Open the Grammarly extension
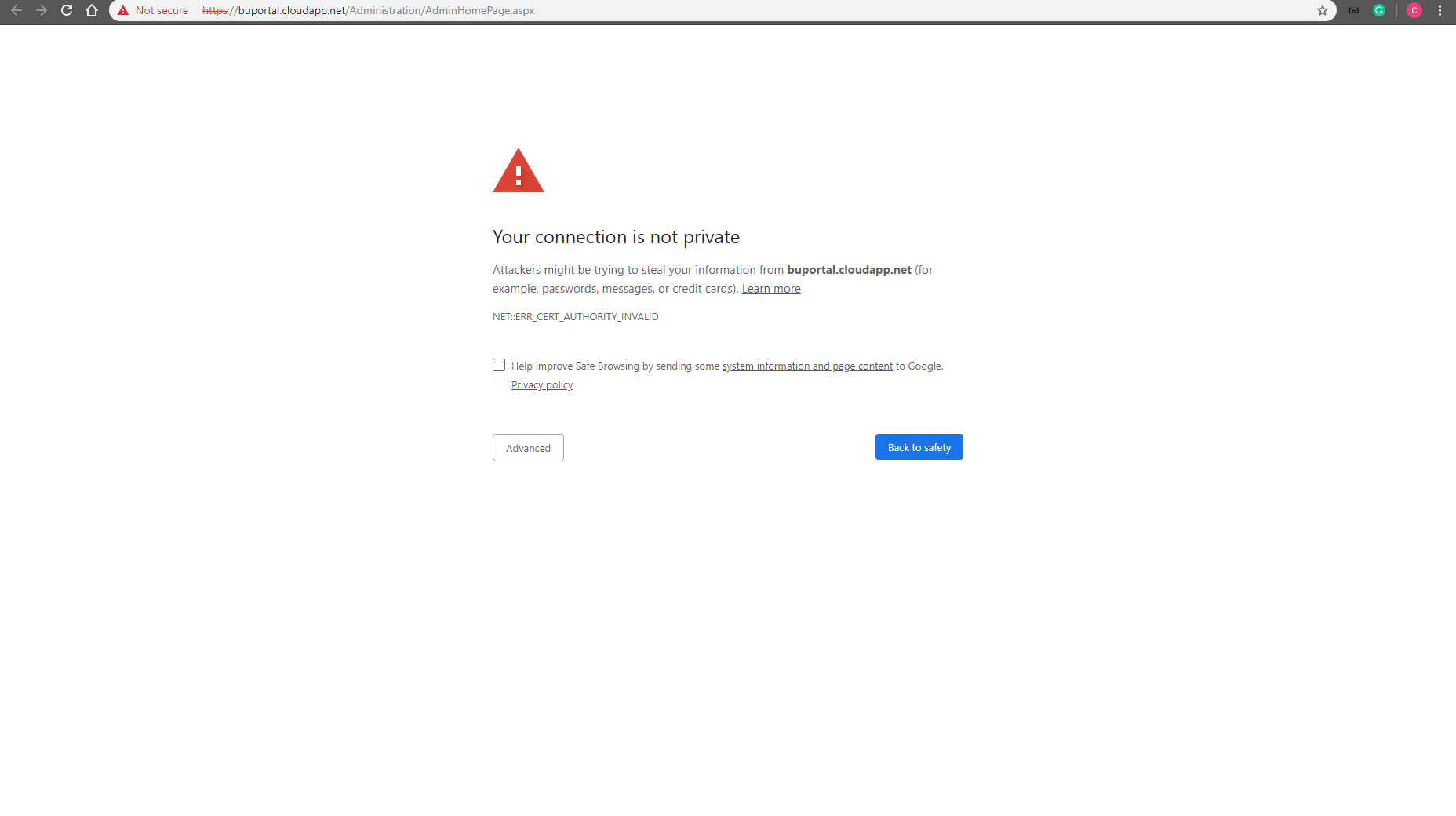The image size is (1456, 816). pos(1379,10)
